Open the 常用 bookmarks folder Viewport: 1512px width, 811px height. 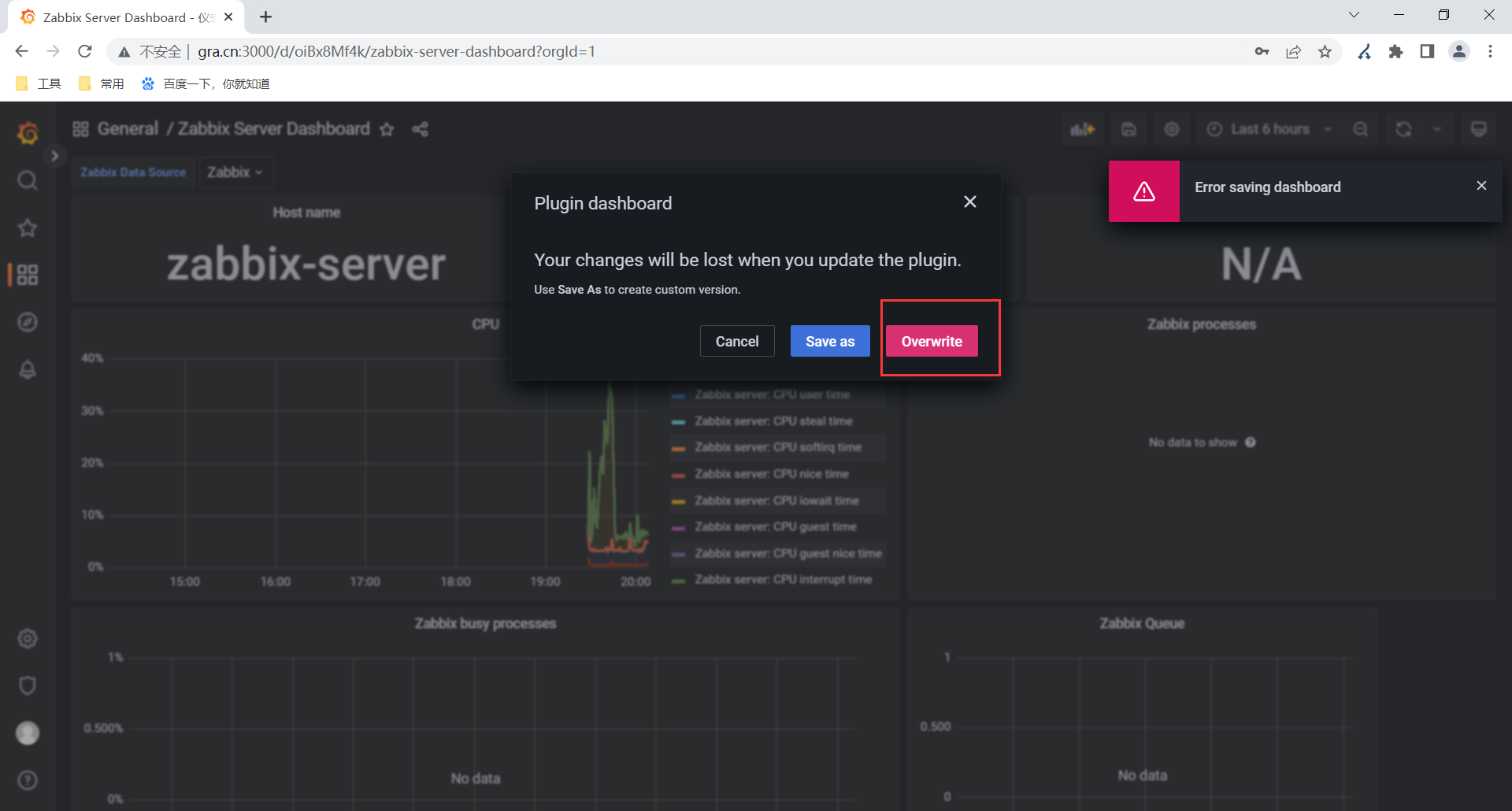tap(102, 83)
